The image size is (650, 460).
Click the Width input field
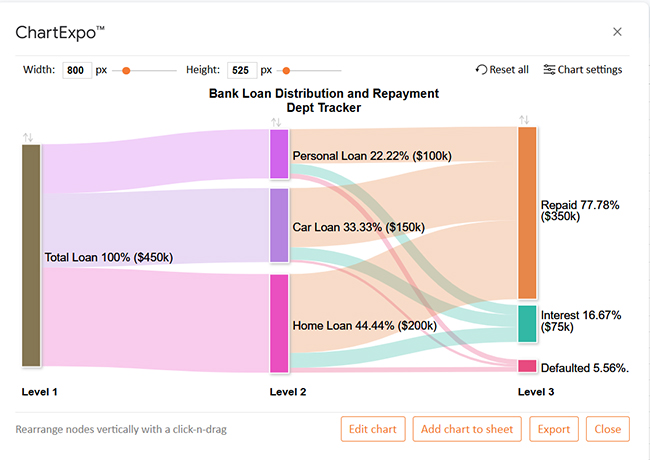77,70
